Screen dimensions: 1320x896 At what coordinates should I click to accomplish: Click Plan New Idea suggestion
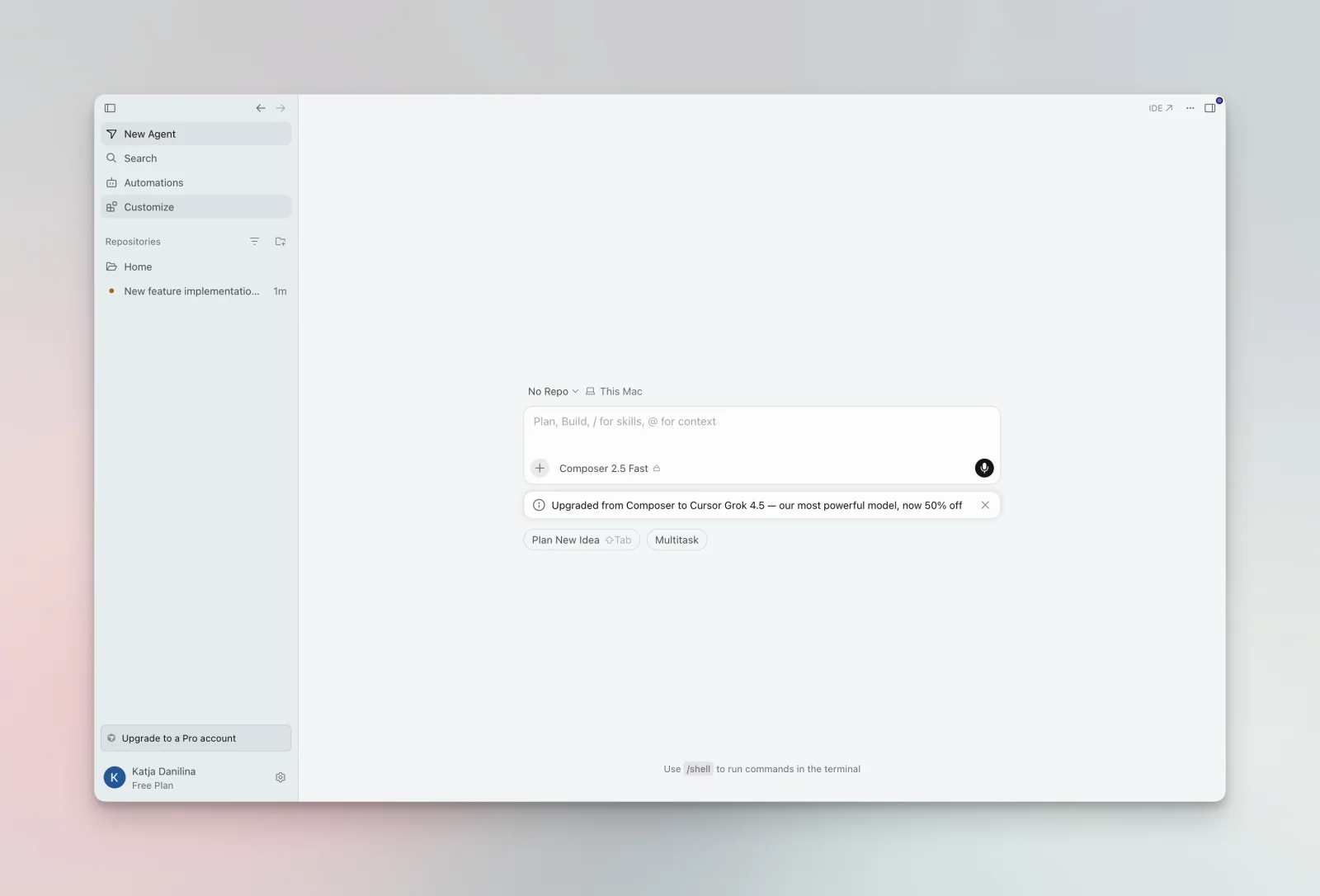[582, 540]
